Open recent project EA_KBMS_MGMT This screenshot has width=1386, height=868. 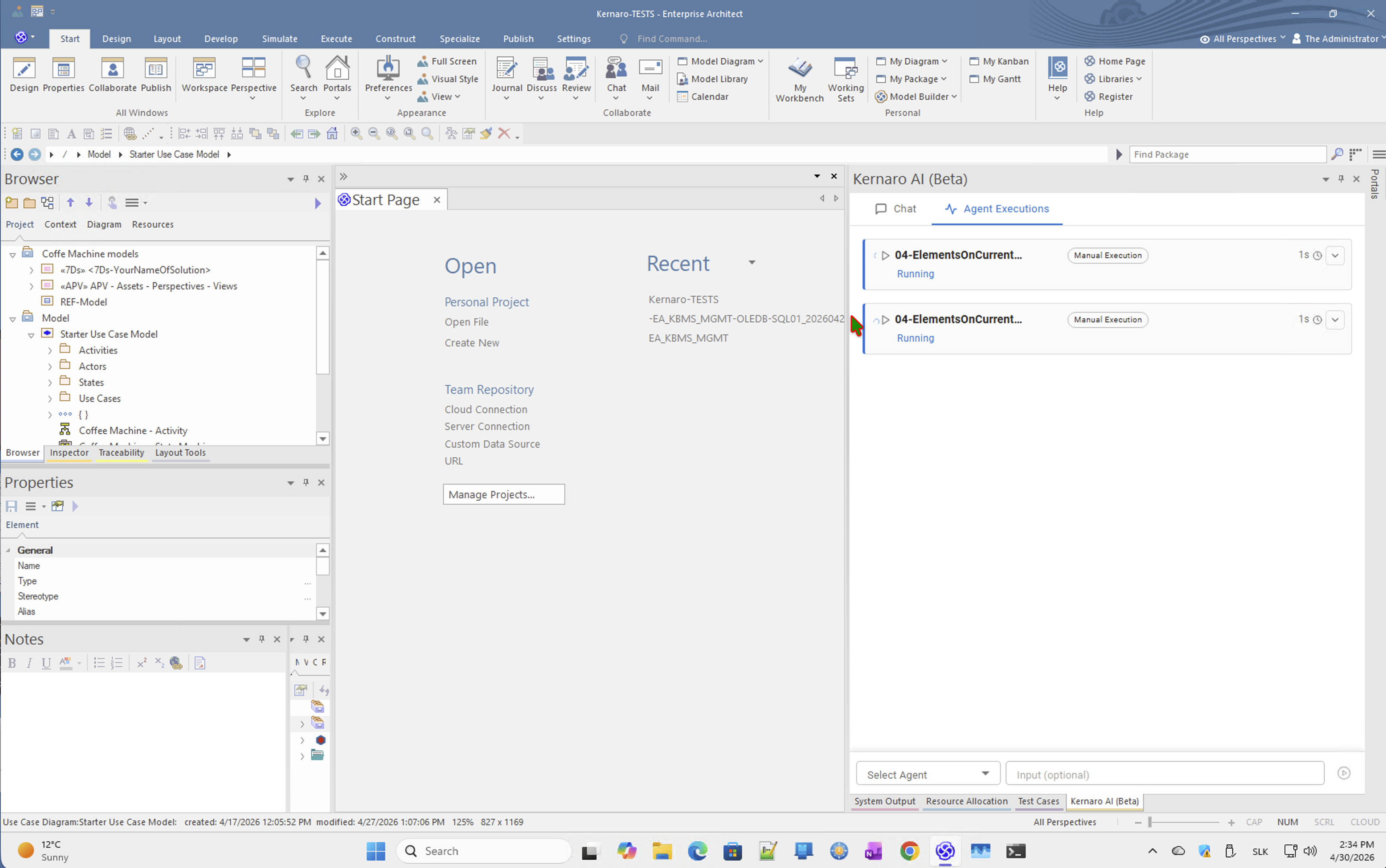click(x=688, y=338)
